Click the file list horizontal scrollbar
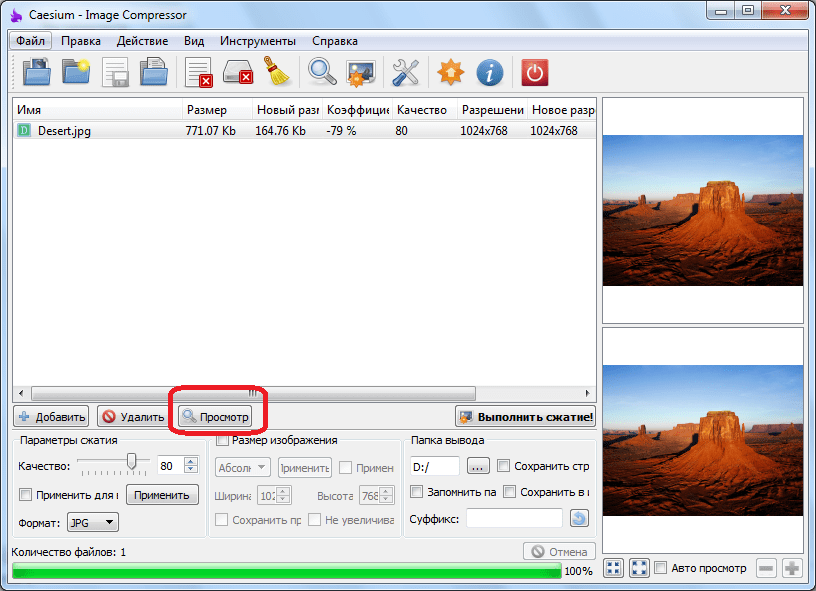Viewport: 816px width, 591px height. pos(253,393)
